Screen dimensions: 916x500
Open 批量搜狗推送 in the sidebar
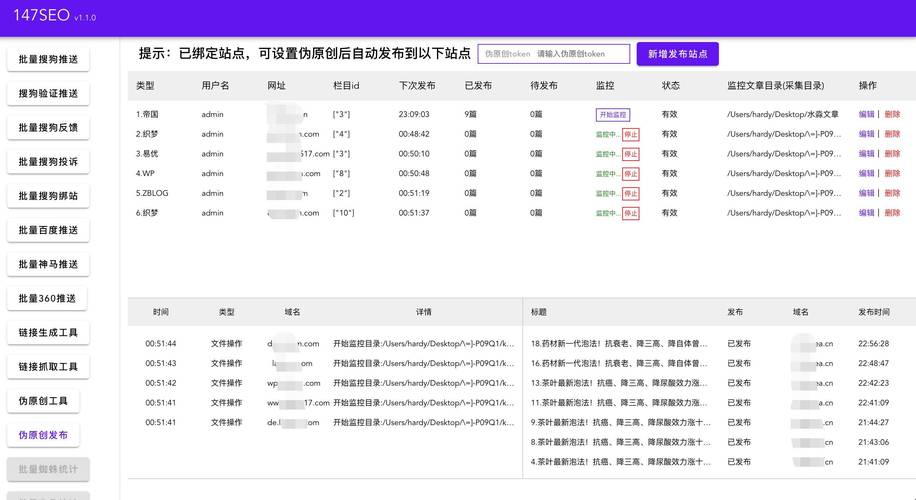tap(48, 60)
